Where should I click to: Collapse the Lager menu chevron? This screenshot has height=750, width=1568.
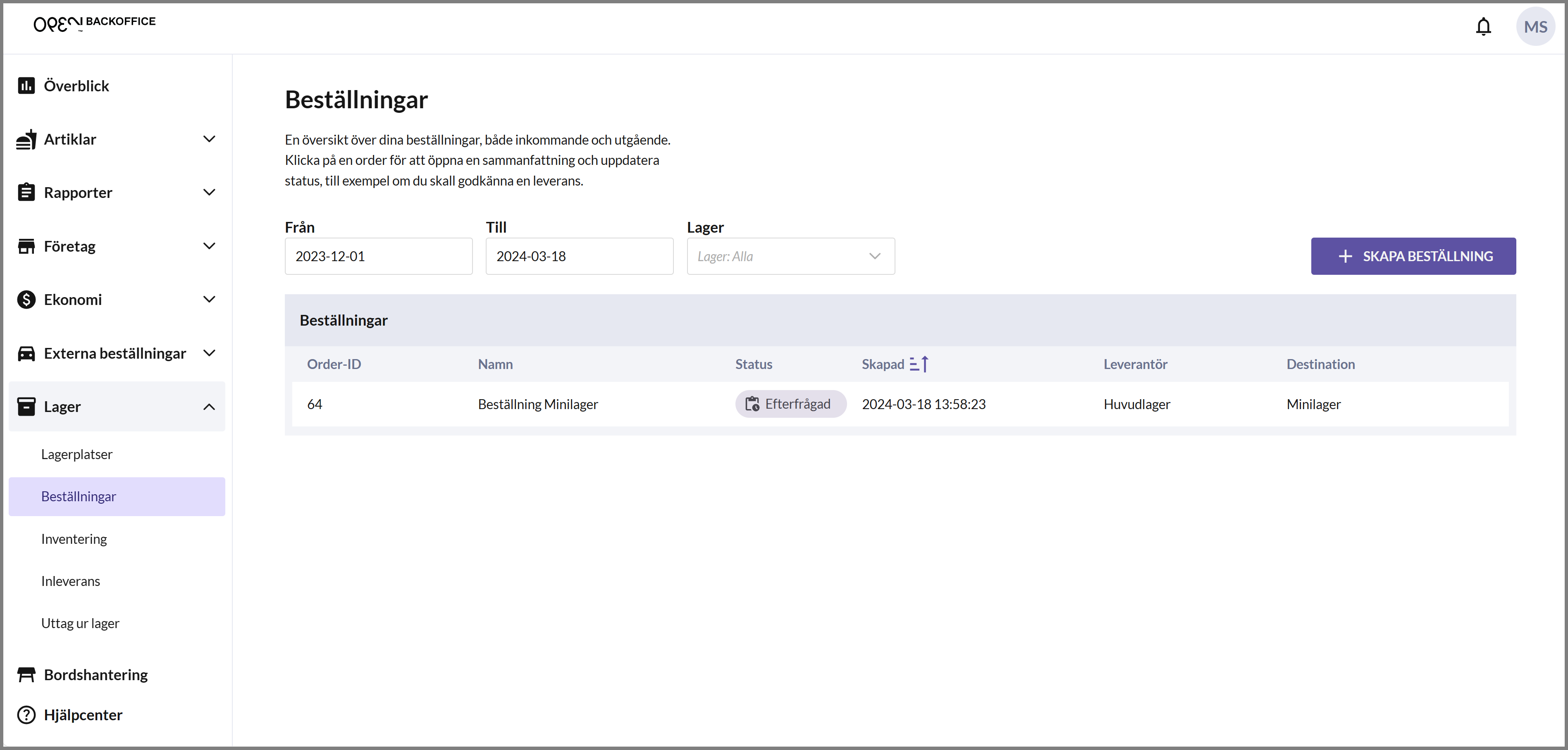209,406
